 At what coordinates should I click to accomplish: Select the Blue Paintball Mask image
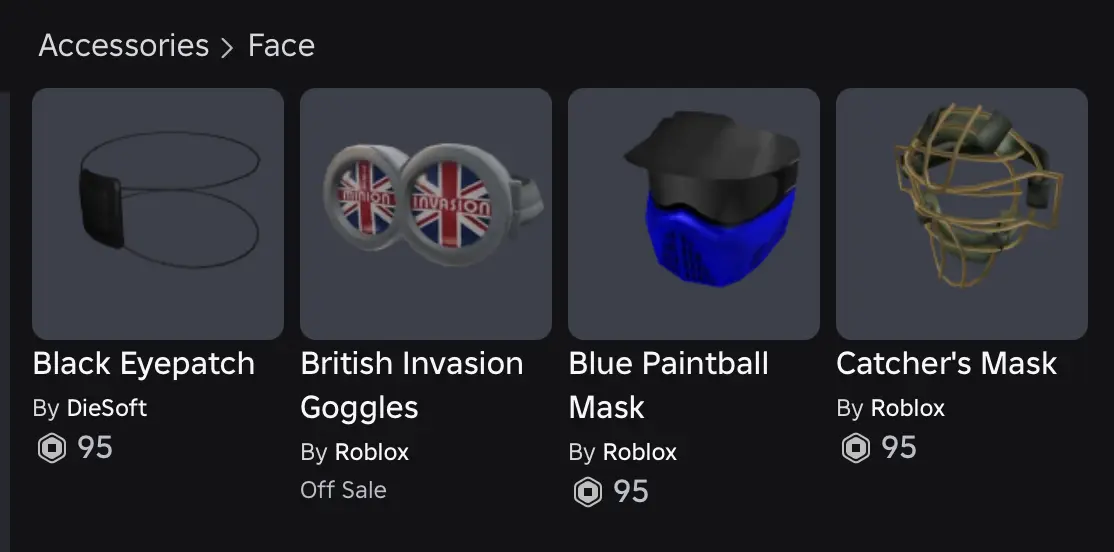pyautogui.click(x=694, y=214)
